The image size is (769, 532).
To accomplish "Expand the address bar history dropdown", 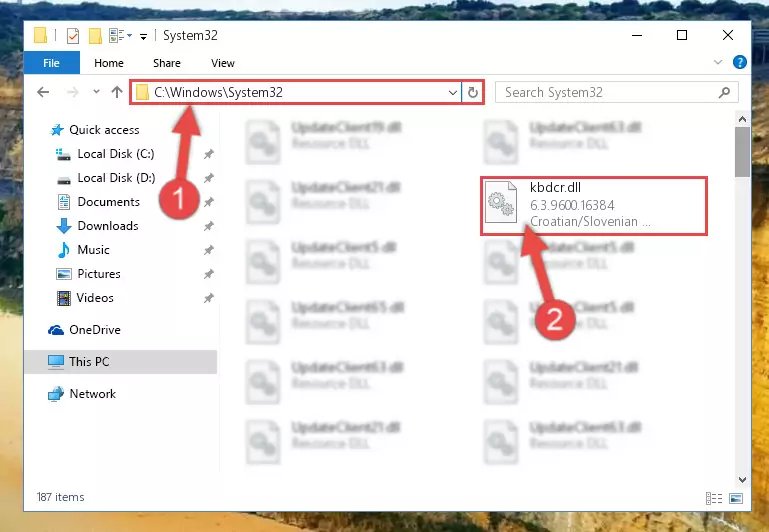I will coord(453,92).
